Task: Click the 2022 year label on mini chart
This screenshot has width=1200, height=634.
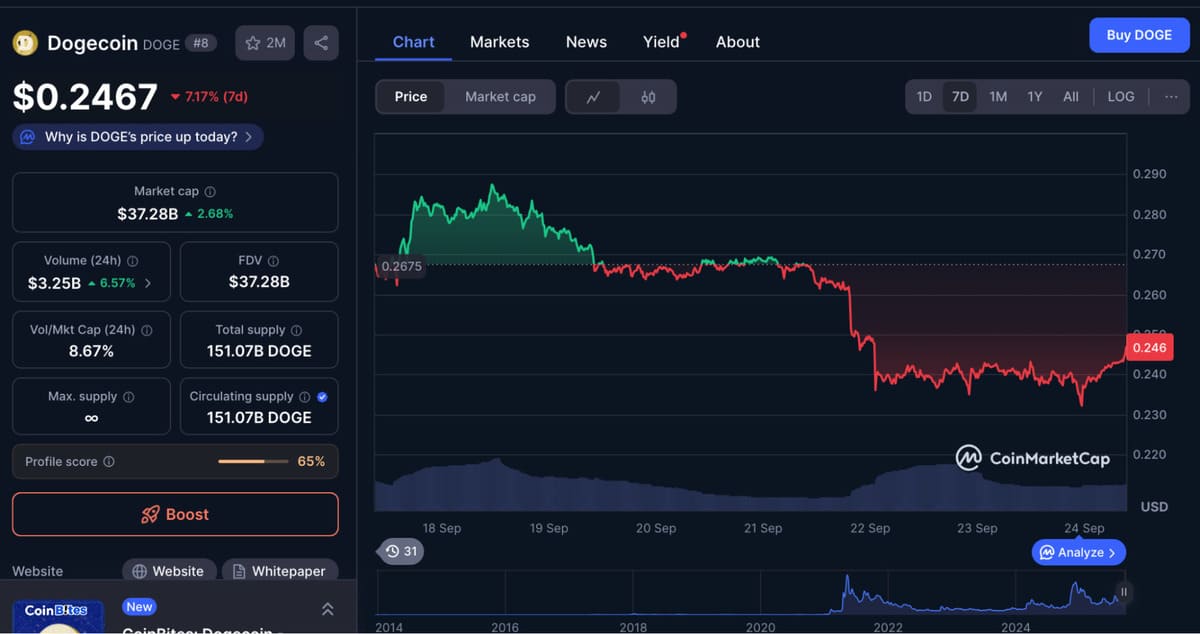Action: 888,627
